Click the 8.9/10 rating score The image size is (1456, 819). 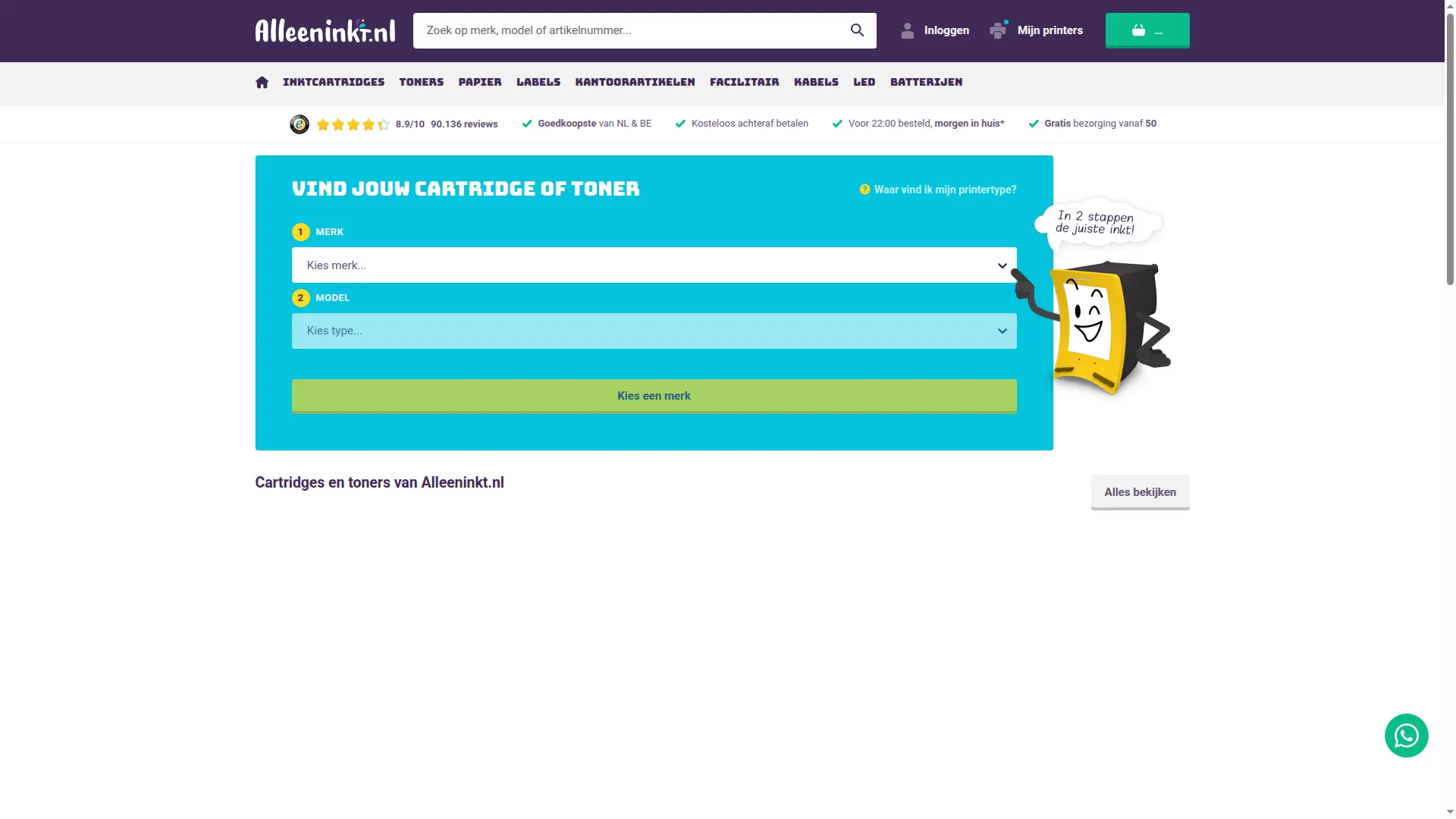click(x=410, y=124)
